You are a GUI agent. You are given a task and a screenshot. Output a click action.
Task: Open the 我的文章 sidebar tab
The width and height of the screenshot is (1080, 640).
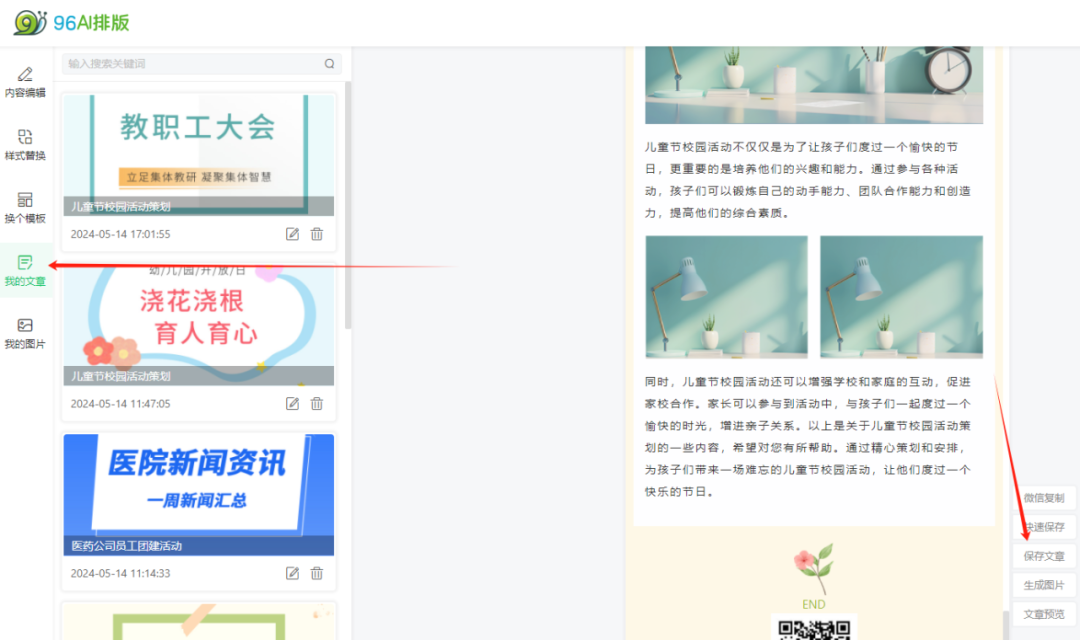click(x=25, y=271)
